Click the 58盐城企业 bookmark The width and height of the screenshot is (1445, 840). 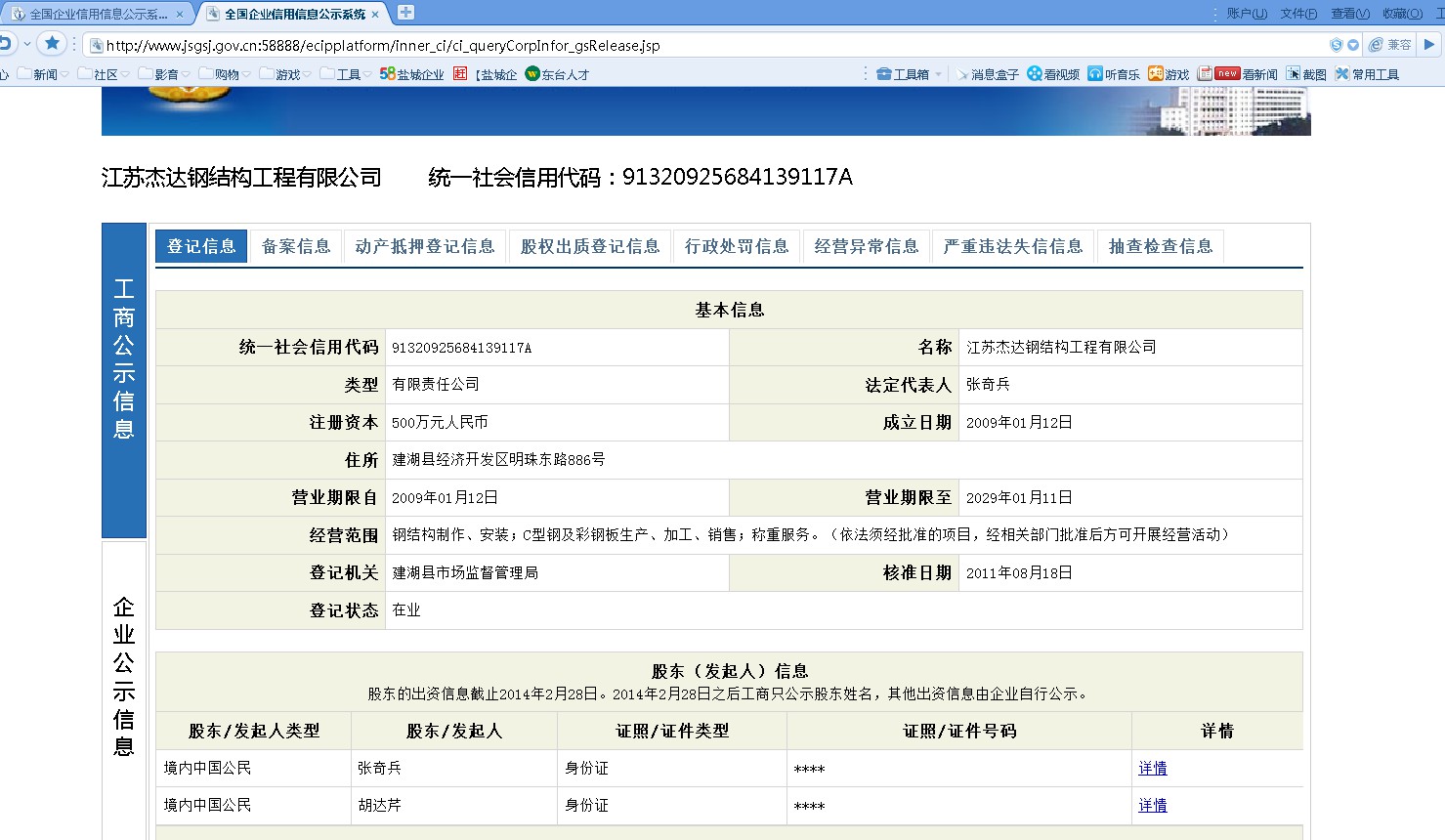(x=411, y=74)
